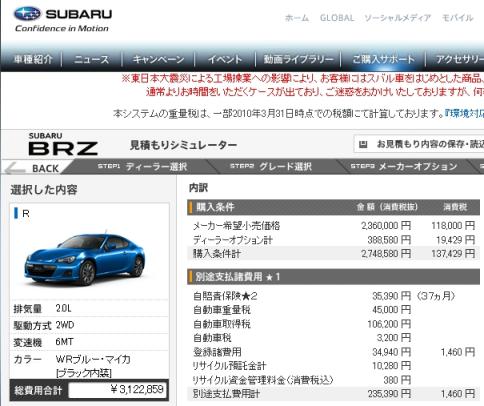Click the SUBARU BRZ title logo
The image size is (484, 406).
(x=63, y=144)
